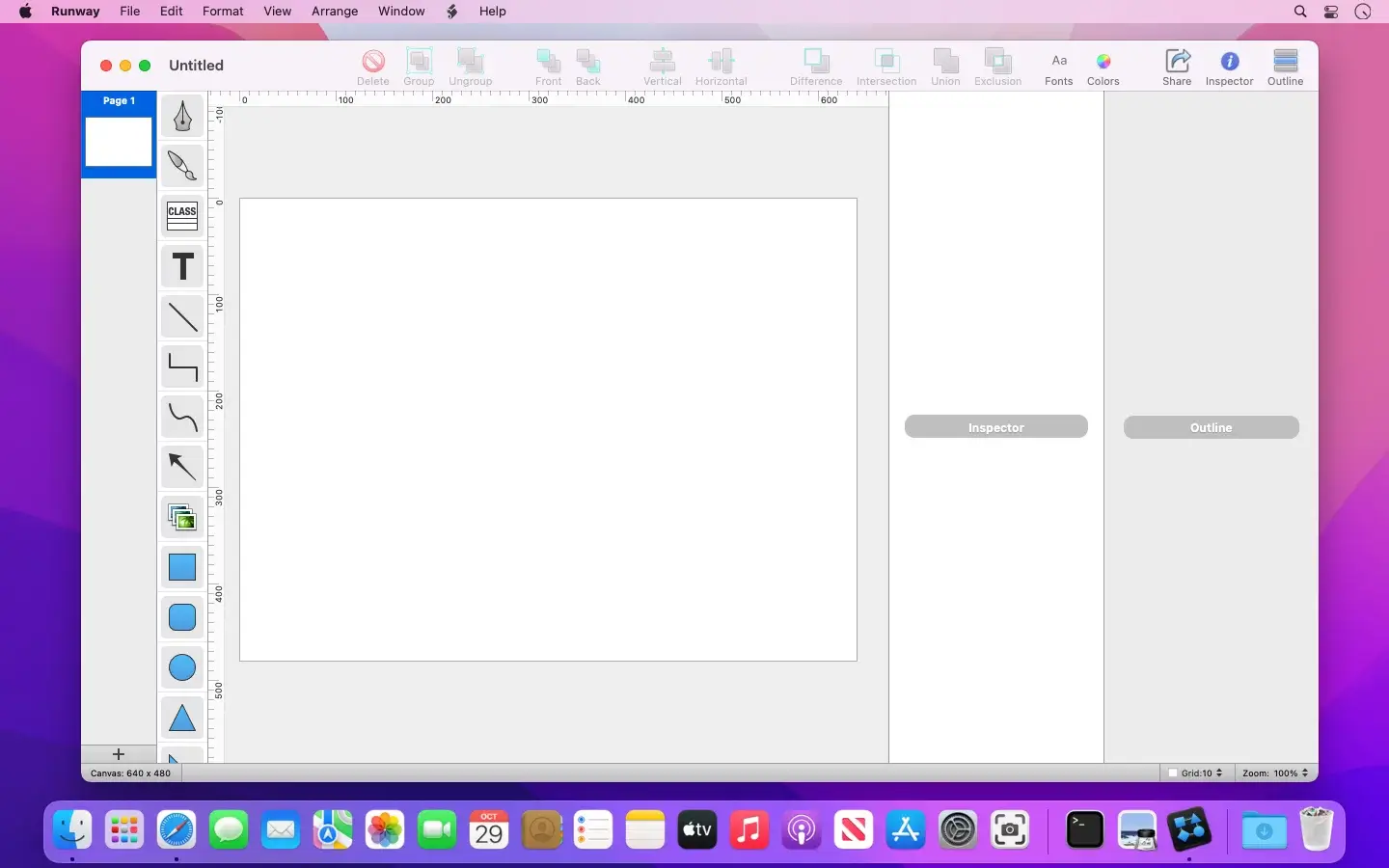The width and height of the screenshot is (1389, 868).
Task: Open the Format menu
Action: point(223,12)
